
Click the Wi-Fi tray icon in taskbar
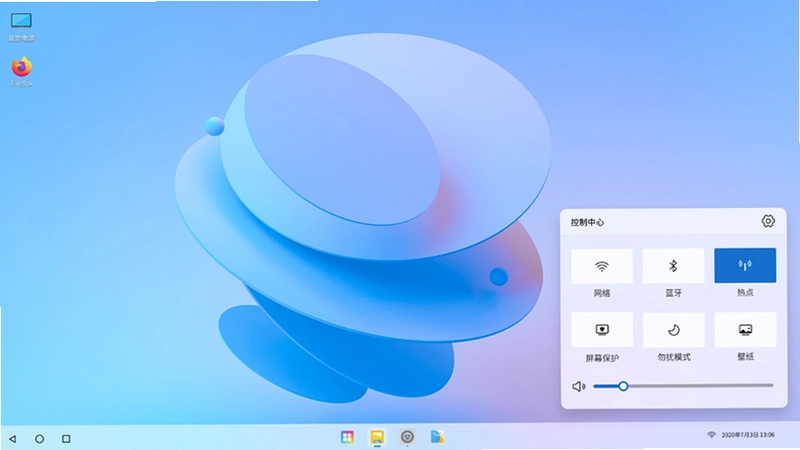(x=711, y=435)
